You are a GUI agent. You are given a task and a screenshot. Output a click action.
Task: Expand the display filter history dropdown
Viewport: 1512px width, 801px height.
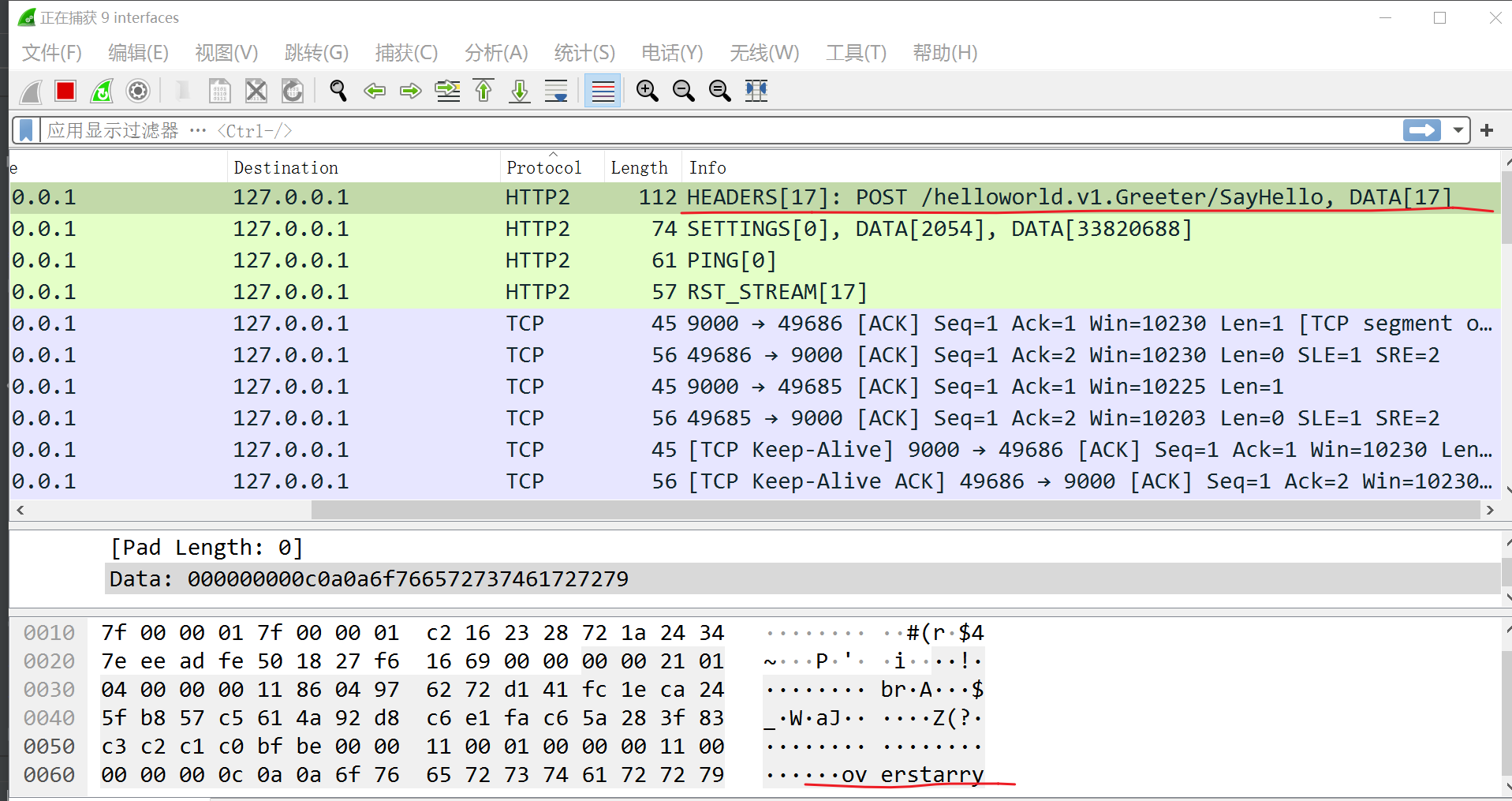coord(1458,130)
